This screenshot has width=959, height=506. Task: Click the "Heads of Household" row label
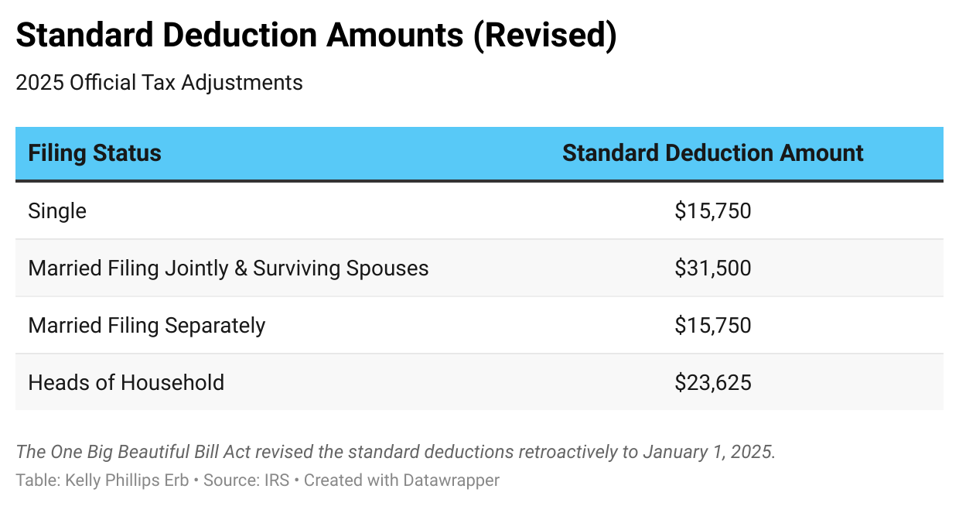click(x=126, y=382)
